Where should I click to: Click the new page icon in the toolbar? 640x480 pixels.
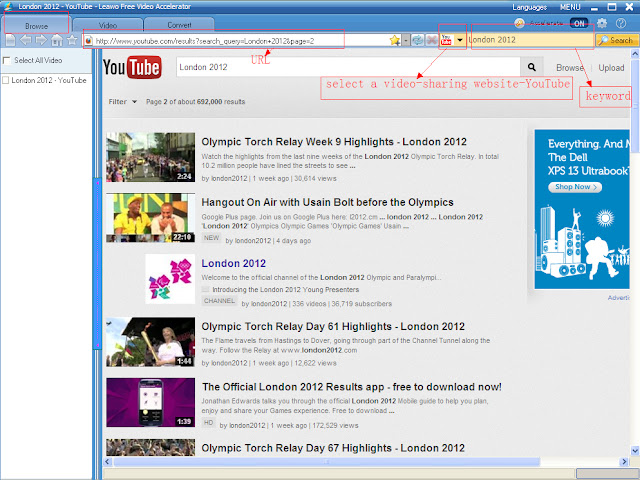11,40
